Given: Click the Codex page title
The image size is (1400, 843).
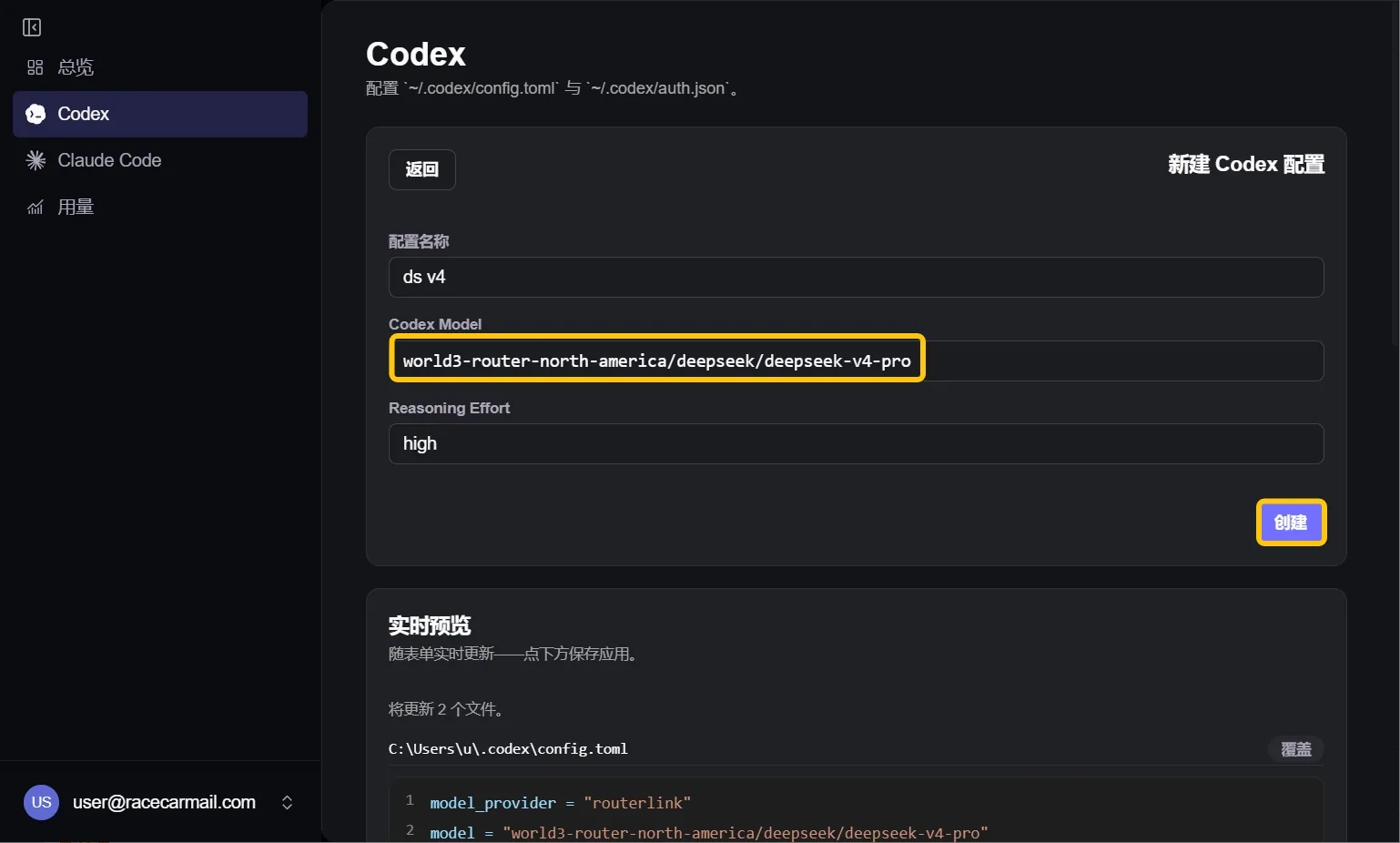Looking at the screenshot, I should [x=416, y=54].
